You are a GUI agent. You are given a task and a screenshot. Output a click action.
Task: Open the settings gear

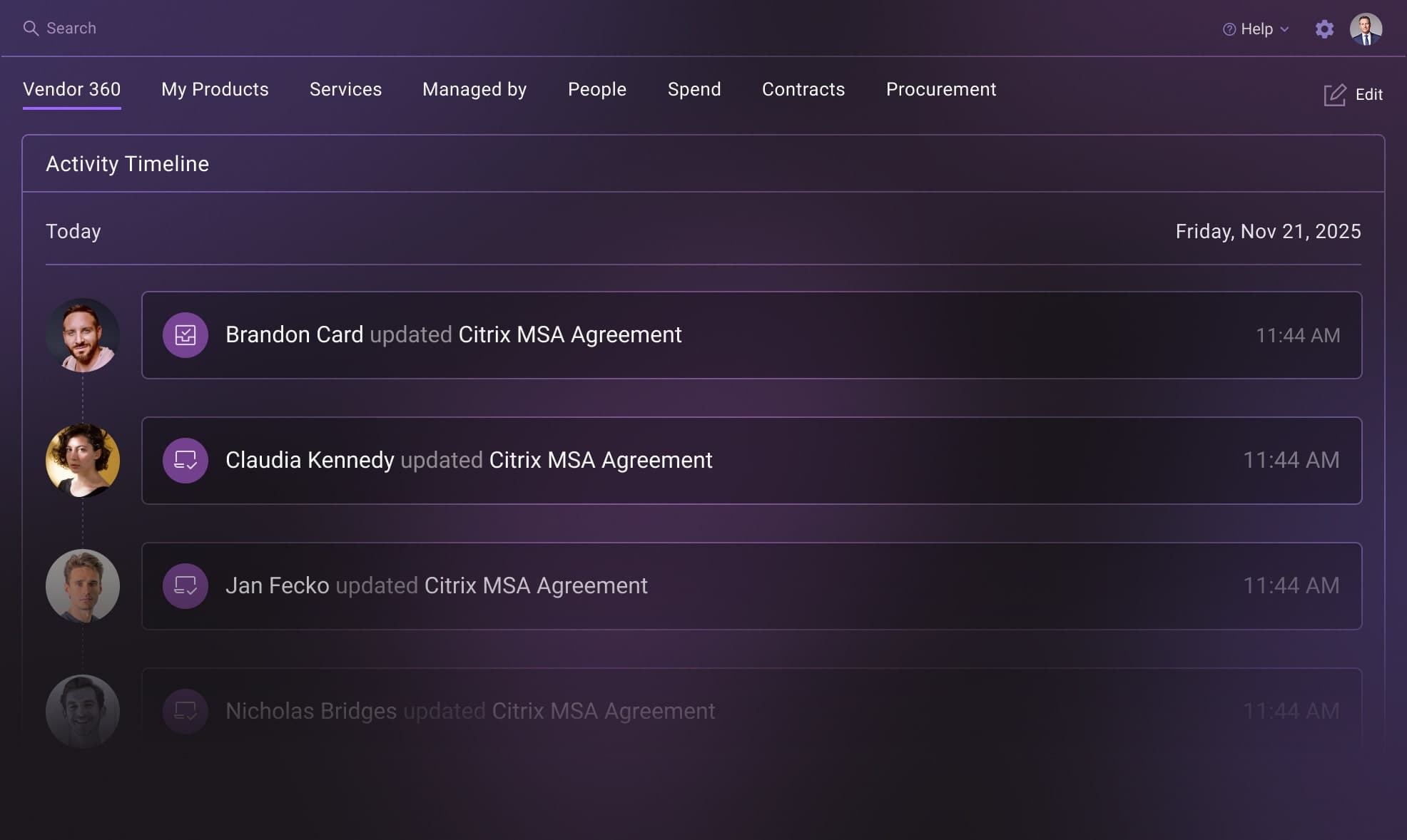pyautogui.click(x=1324, y=29)
